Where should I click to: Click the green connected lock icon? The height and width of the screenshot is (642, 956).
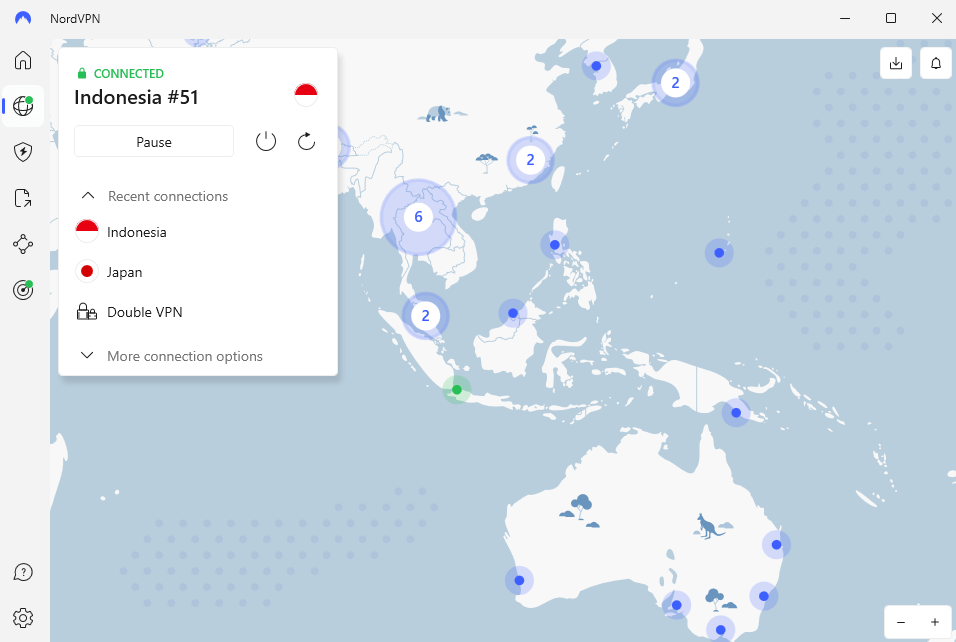click(82, 74)
